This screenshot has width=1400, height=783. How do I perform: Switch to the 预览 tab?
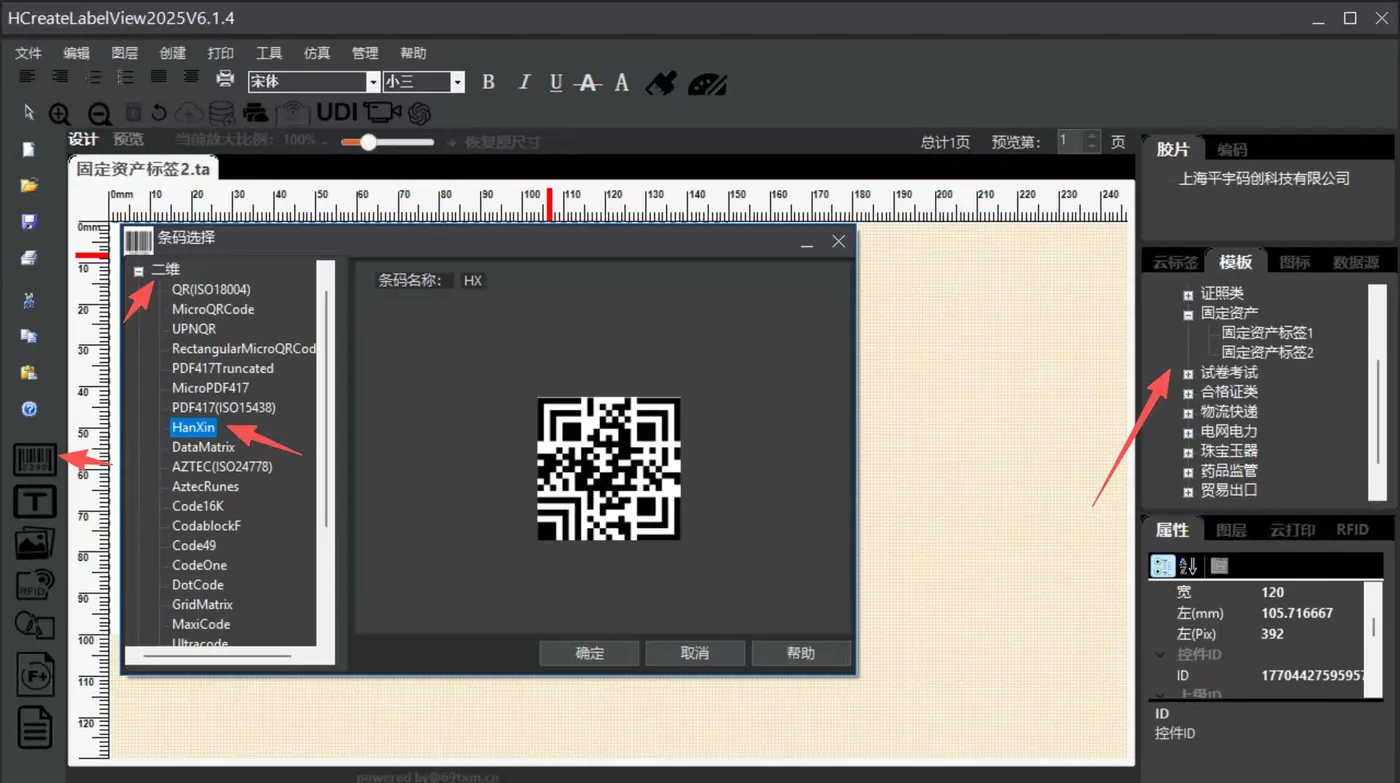pyautogui.click(x=128, y=140)
